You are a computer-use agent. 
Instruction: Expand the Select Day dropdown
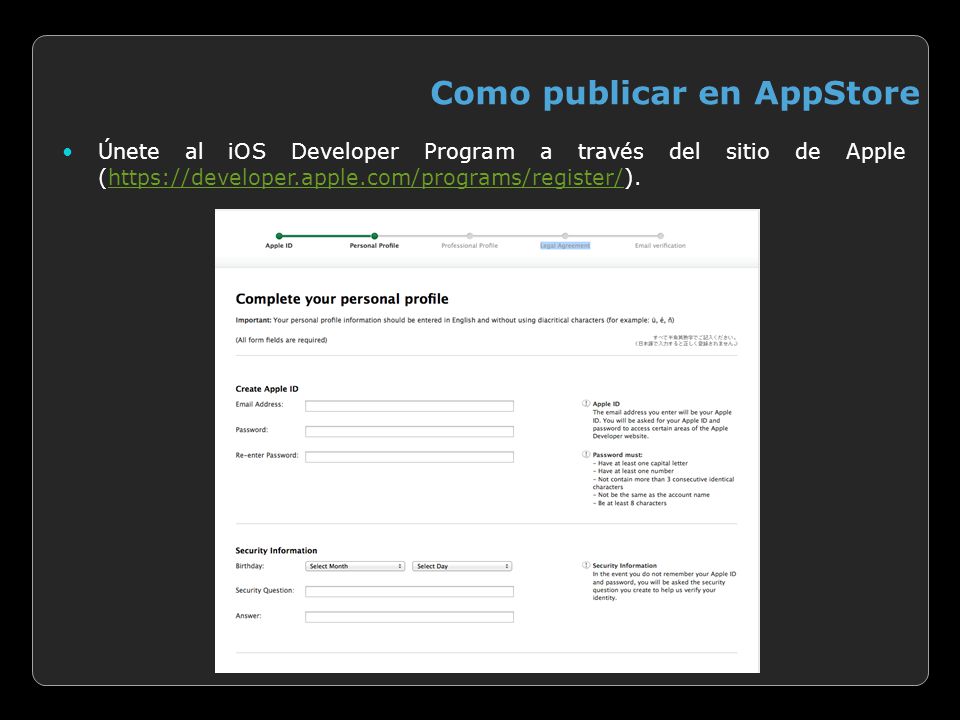pyautogui.click(x=462, y=566)
